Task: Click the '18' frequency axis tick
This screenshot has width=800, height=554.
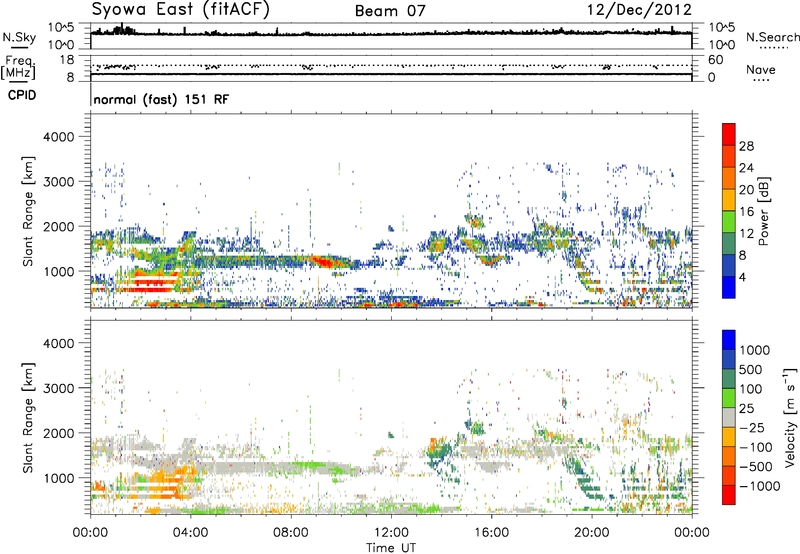Action: pos(67,60)
